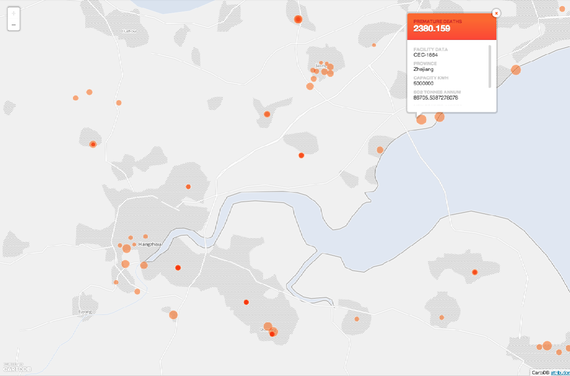Click the scrollbar inside the facility popup
The height and width of the screenshot is (376, 570).
490,66
